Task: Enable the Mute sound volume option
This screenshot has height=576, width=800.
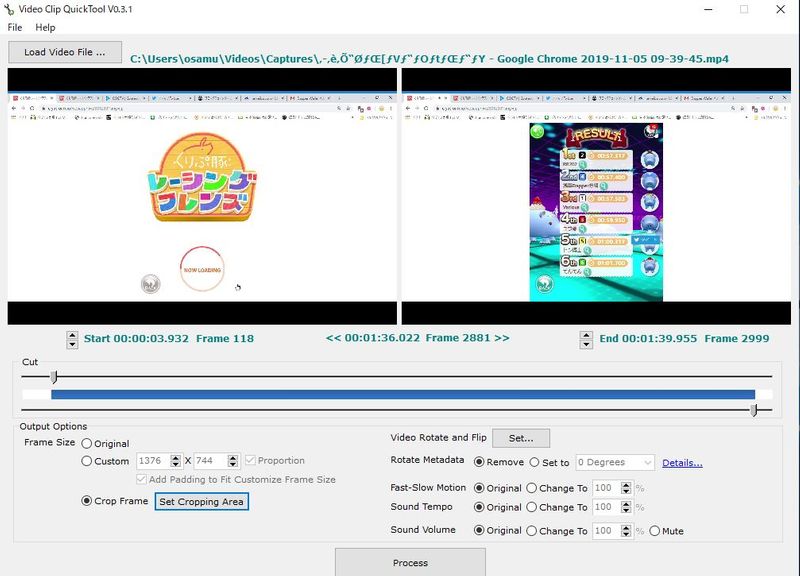Action: (655, 531)
